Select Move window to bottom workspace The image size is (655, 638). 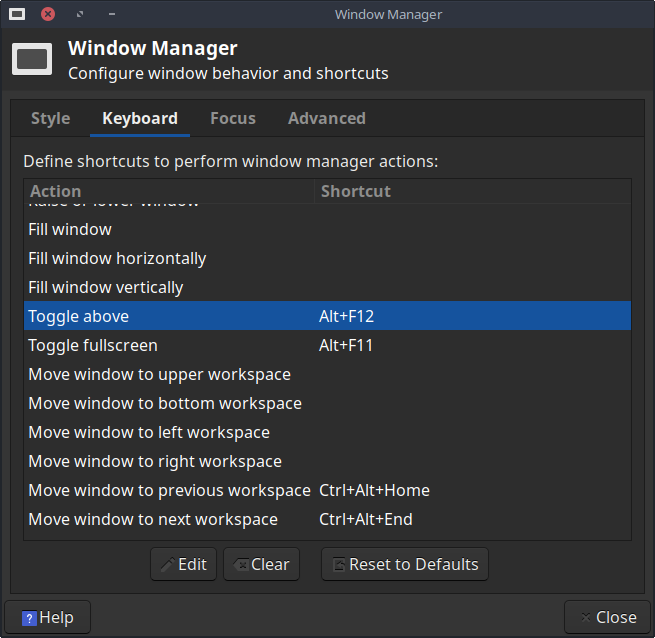pyautogui.click(x=328, y=403)
